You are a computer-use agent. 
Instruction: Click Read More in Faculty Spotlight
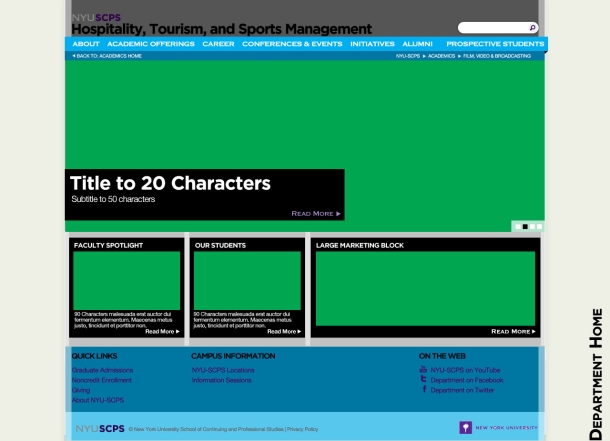pos(162,332)
